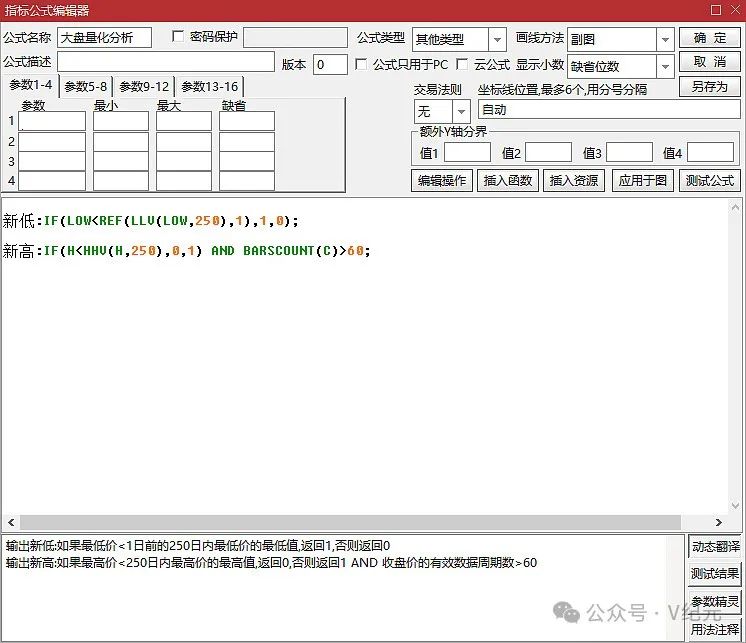Screen dimensions: 746x643
Task: Click the 用法注释 usage notes button
Action: 715,629
